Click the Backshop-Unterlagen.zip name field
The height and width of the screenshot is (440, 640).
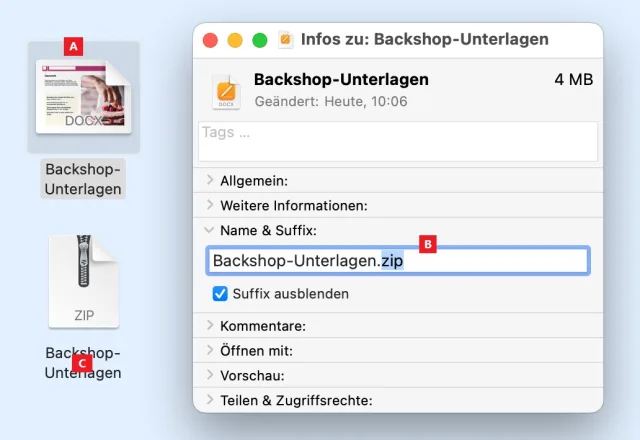pos(398,260)
